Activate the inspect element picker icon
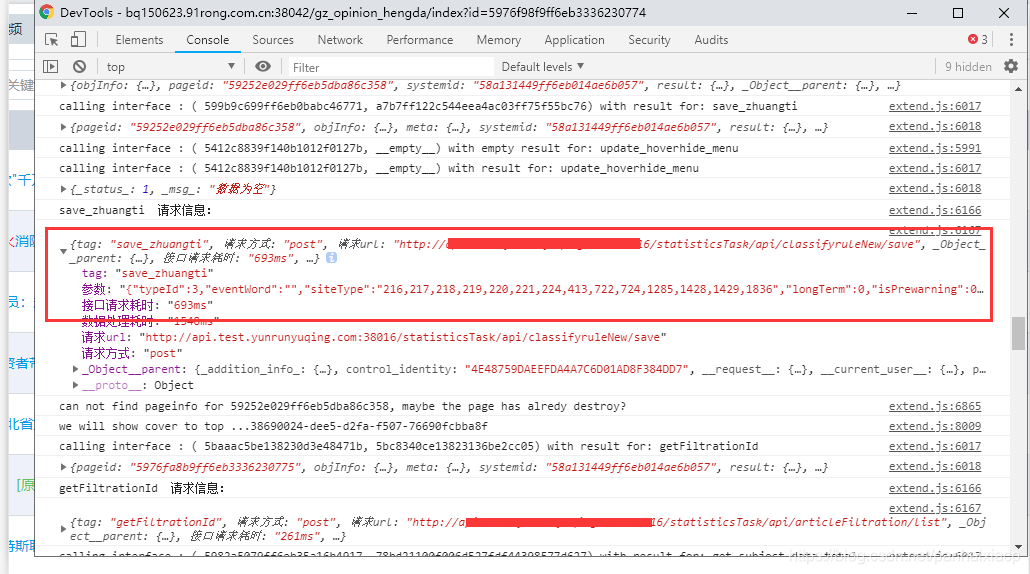This screenshot has width=1030, height=574. 51,40
